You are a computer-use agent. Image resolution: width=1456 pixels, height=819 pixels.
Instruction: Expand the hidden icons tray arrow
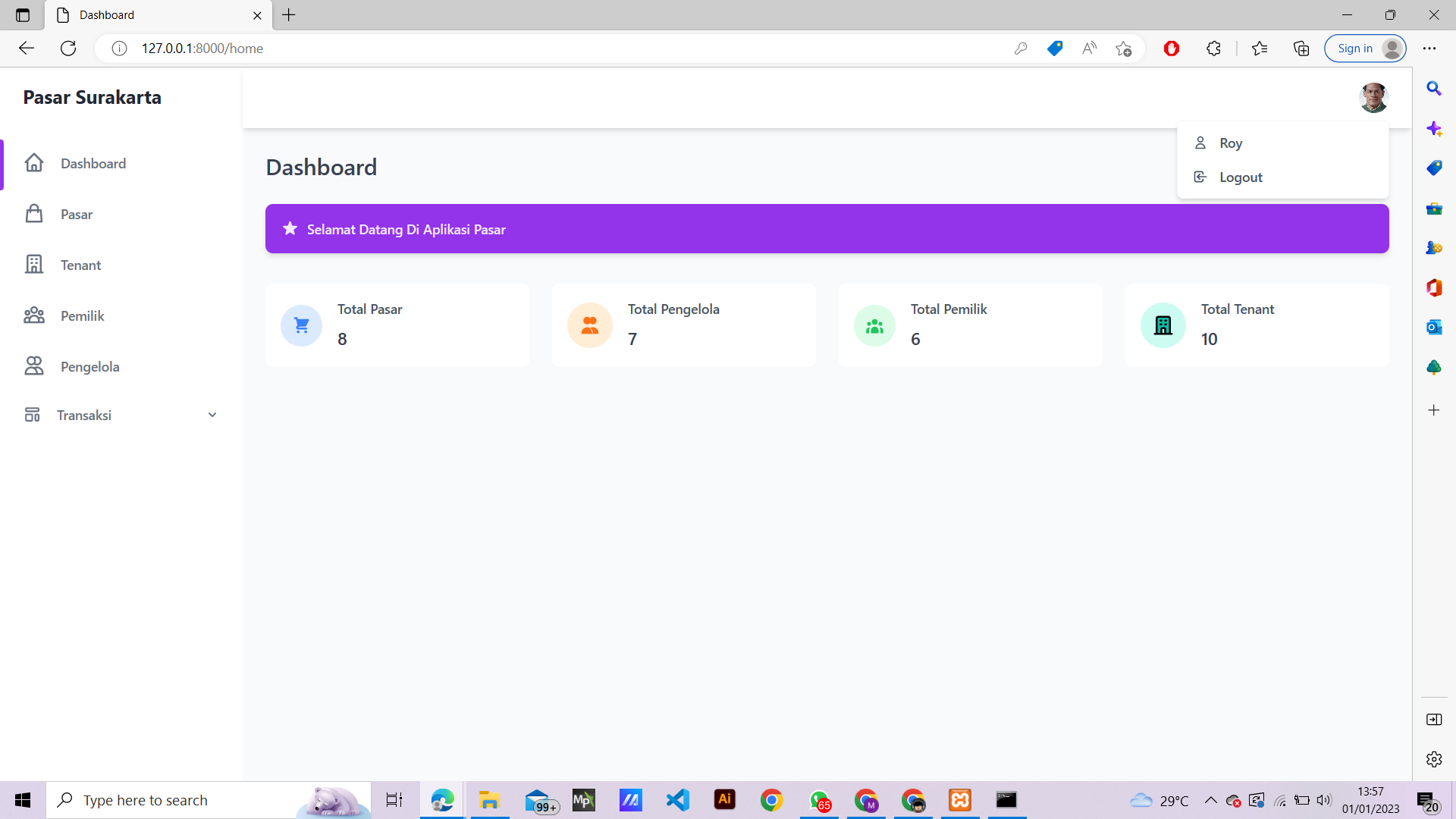click(1211, 800)
